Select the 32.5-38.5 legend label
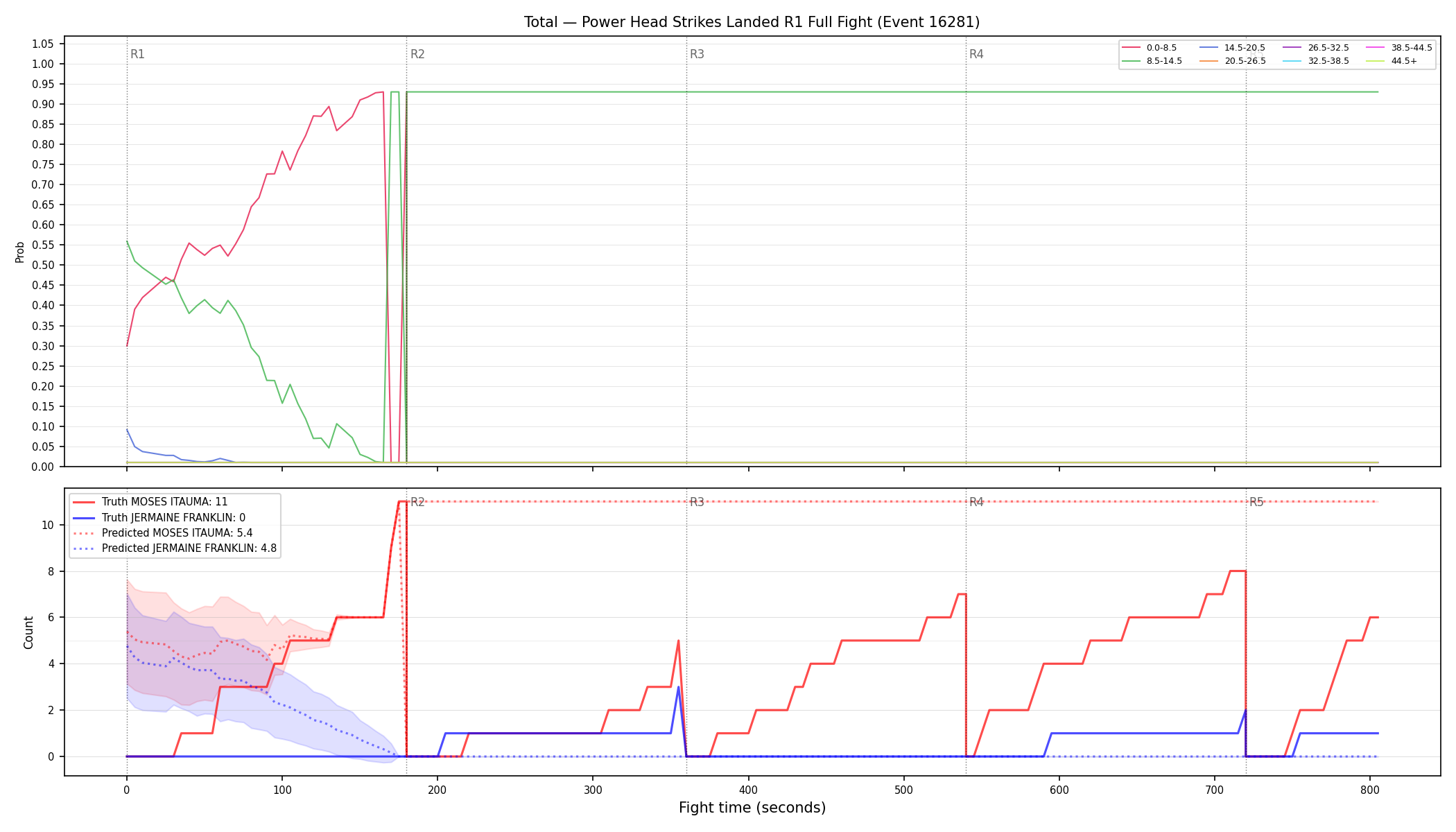Viewport: 1456px width, 832px height. click(x=1328, y=61)
